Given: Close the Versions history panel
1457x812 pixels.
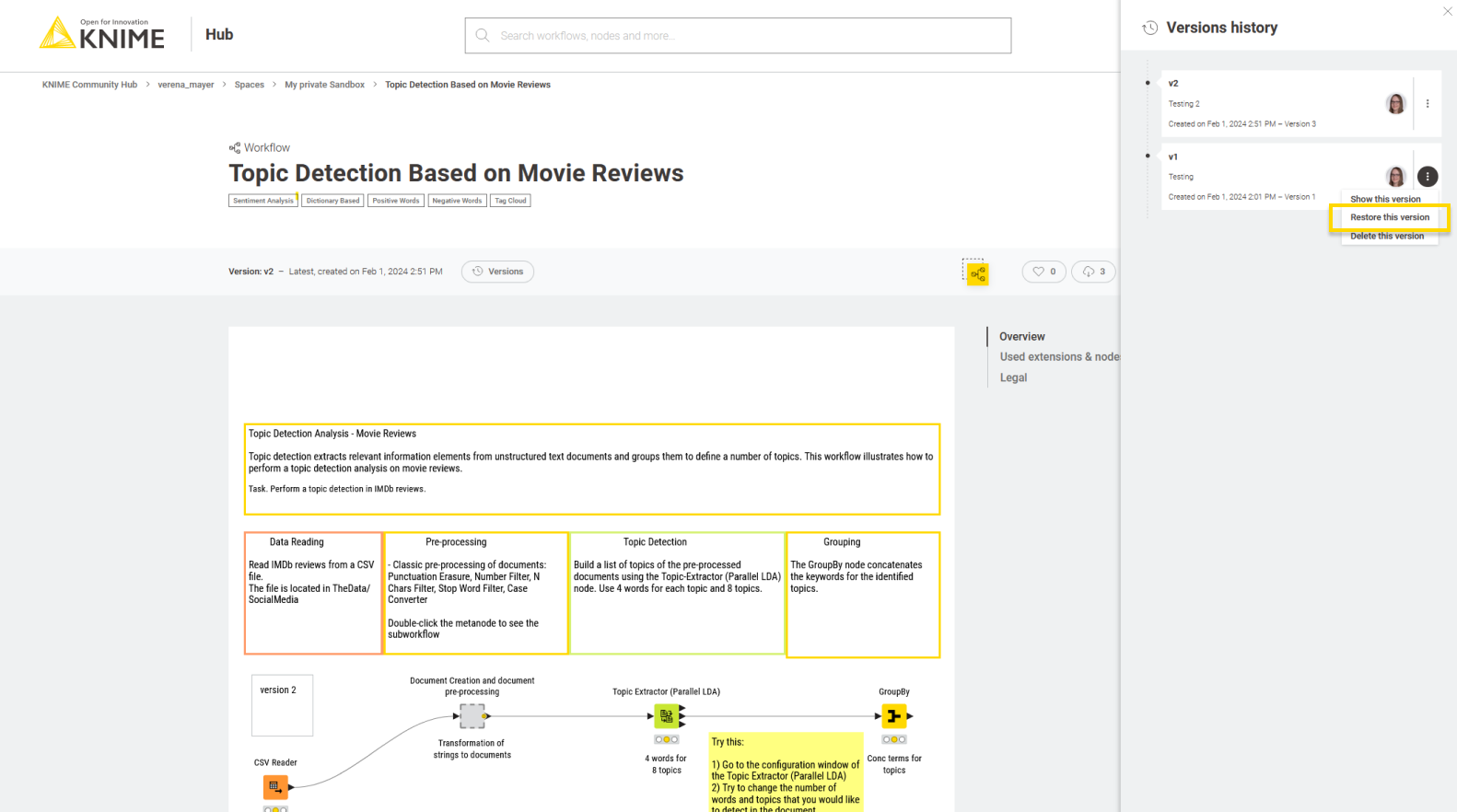Looking at the screenshot, I should (1447, 11).
